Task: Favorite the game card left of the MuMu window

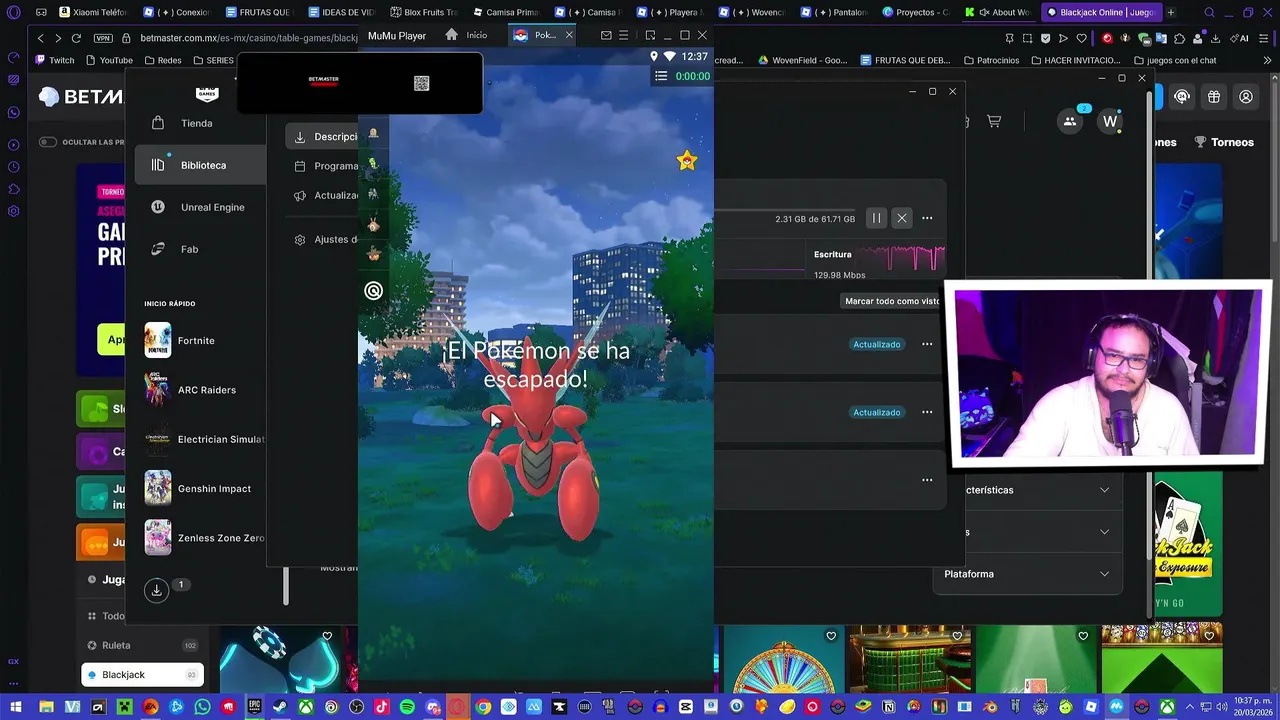Action: pyautogui.click(x=327, y=636)
